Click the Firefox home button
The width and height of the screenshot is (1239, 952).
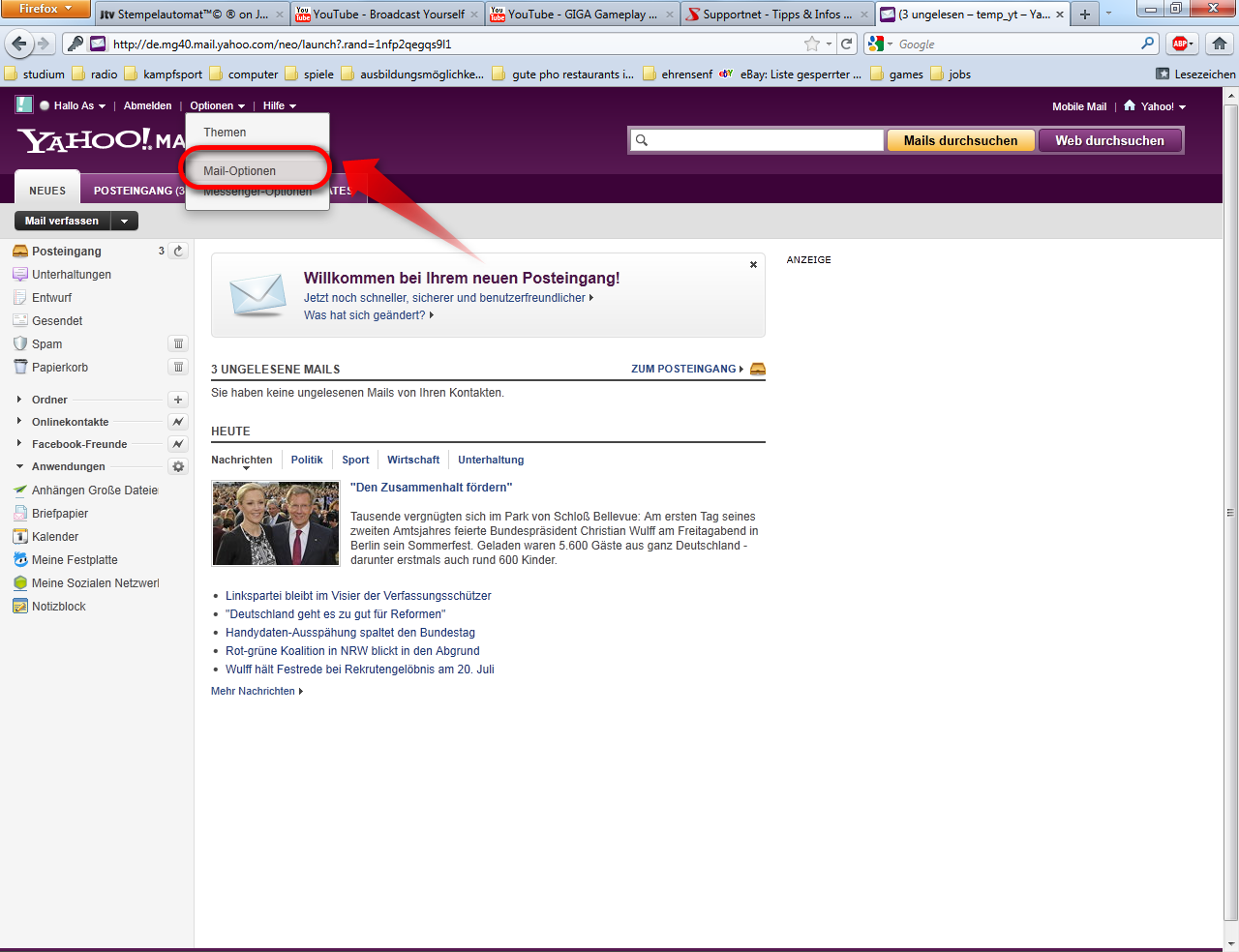(x=1219, y=44)
